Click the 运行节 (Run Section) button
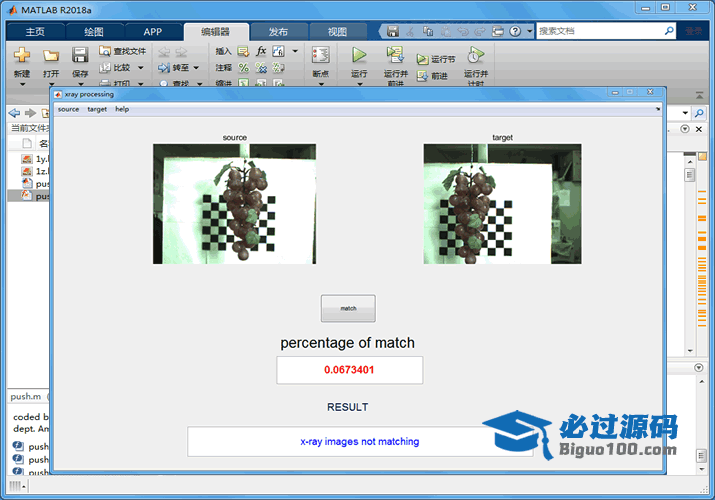The width and height of the screenshot is (715, 500). pos(435,59)
